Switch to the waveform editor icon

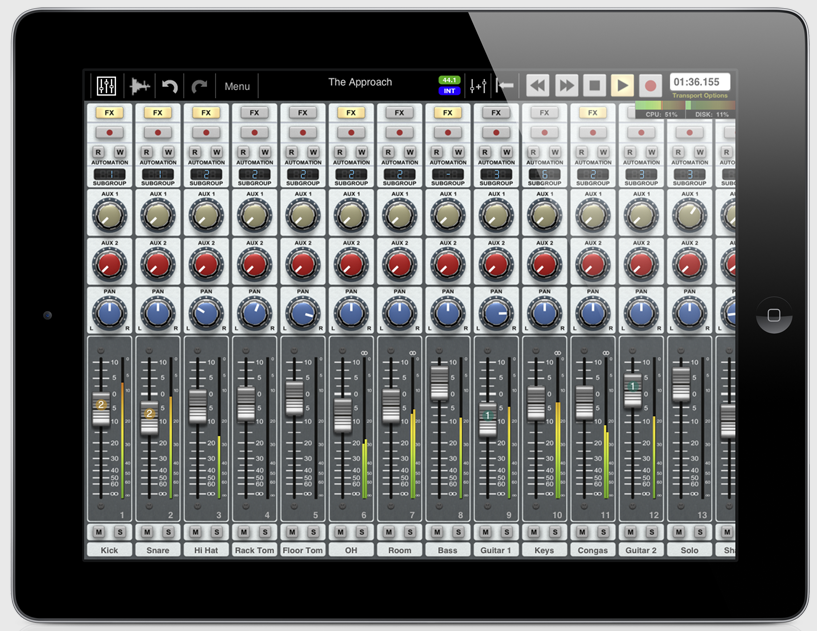[x=140, y=86]
